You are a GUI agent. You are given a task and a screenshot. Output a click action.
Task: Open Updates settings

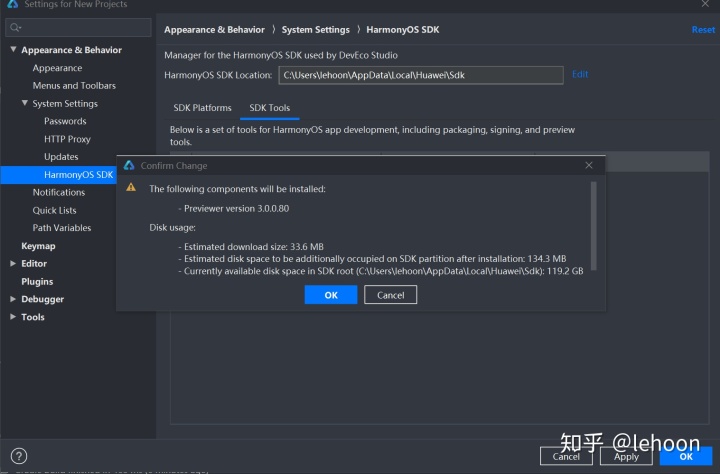(x=61, y=157)
